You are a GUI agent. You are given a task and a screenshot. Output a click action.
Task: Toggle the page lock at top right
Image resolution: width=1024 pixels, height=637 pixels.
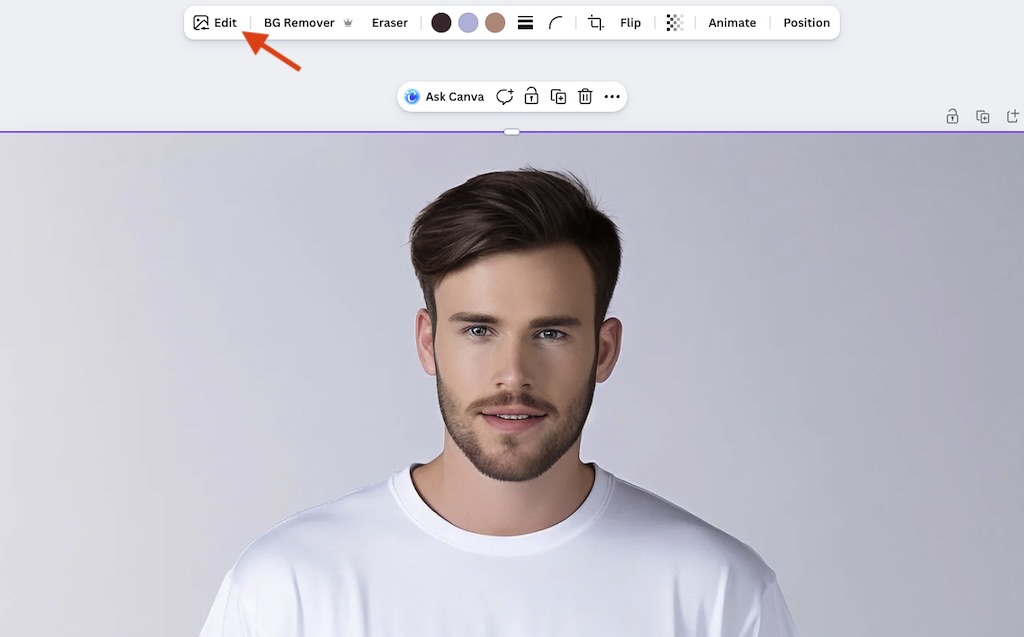click(951, 116)
